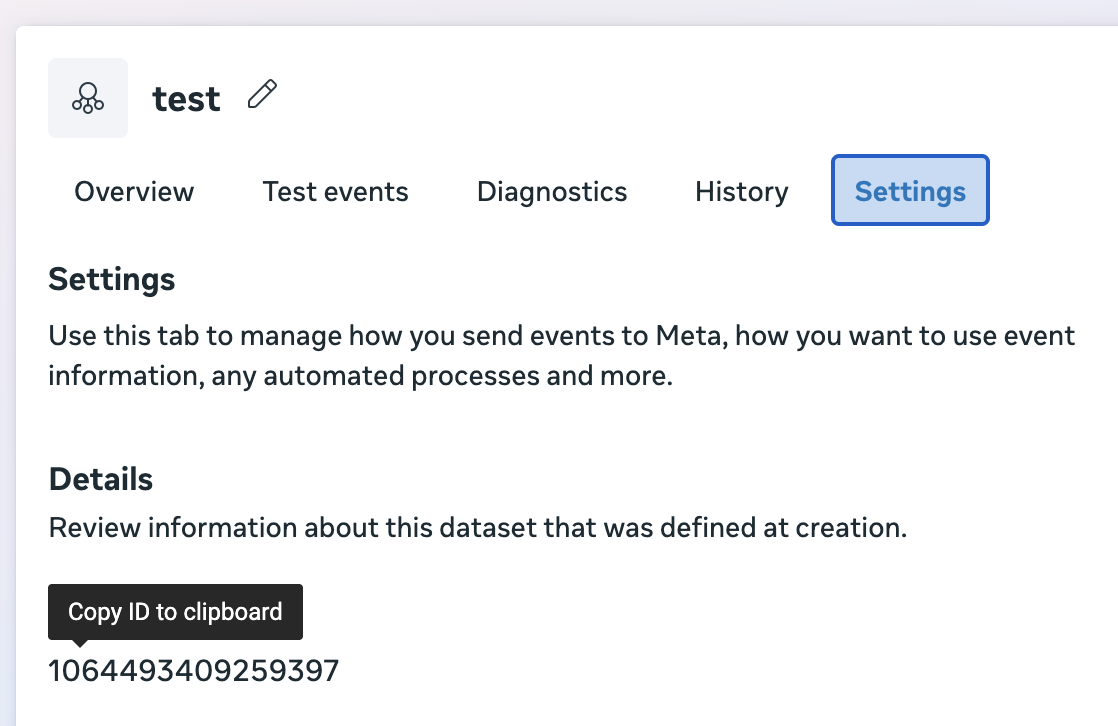Click the word 'Meta' in settings description
The image size is (1118, 726).
pos(688,335)
